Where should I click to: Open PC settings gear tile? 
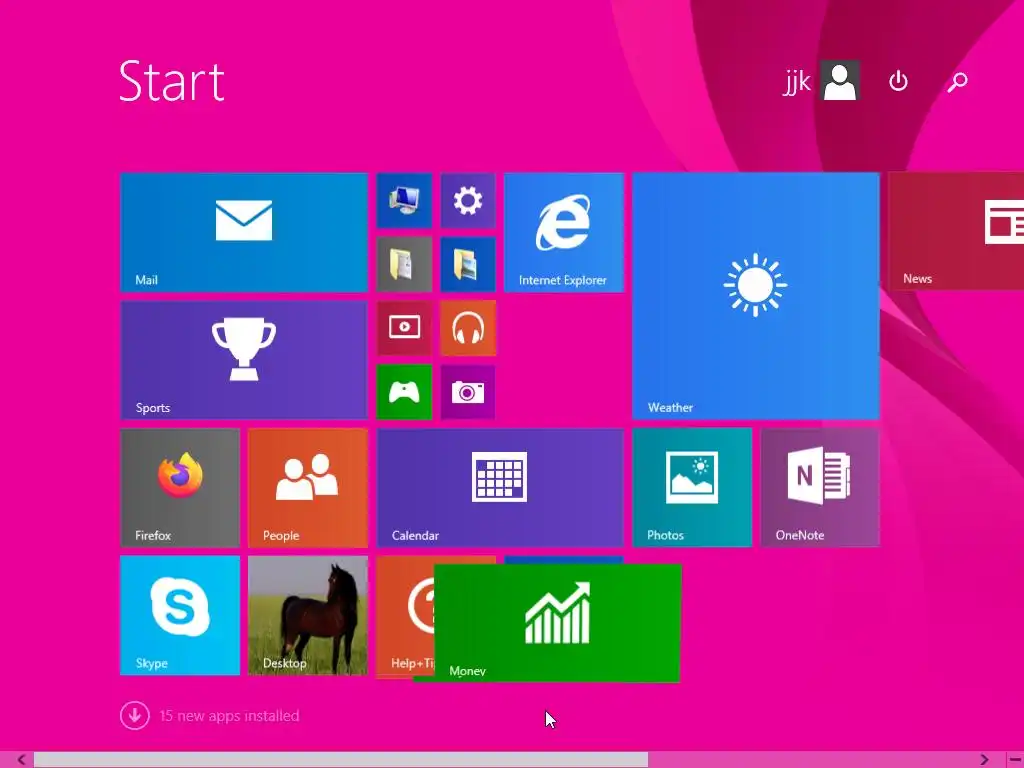tap(468, 200)
